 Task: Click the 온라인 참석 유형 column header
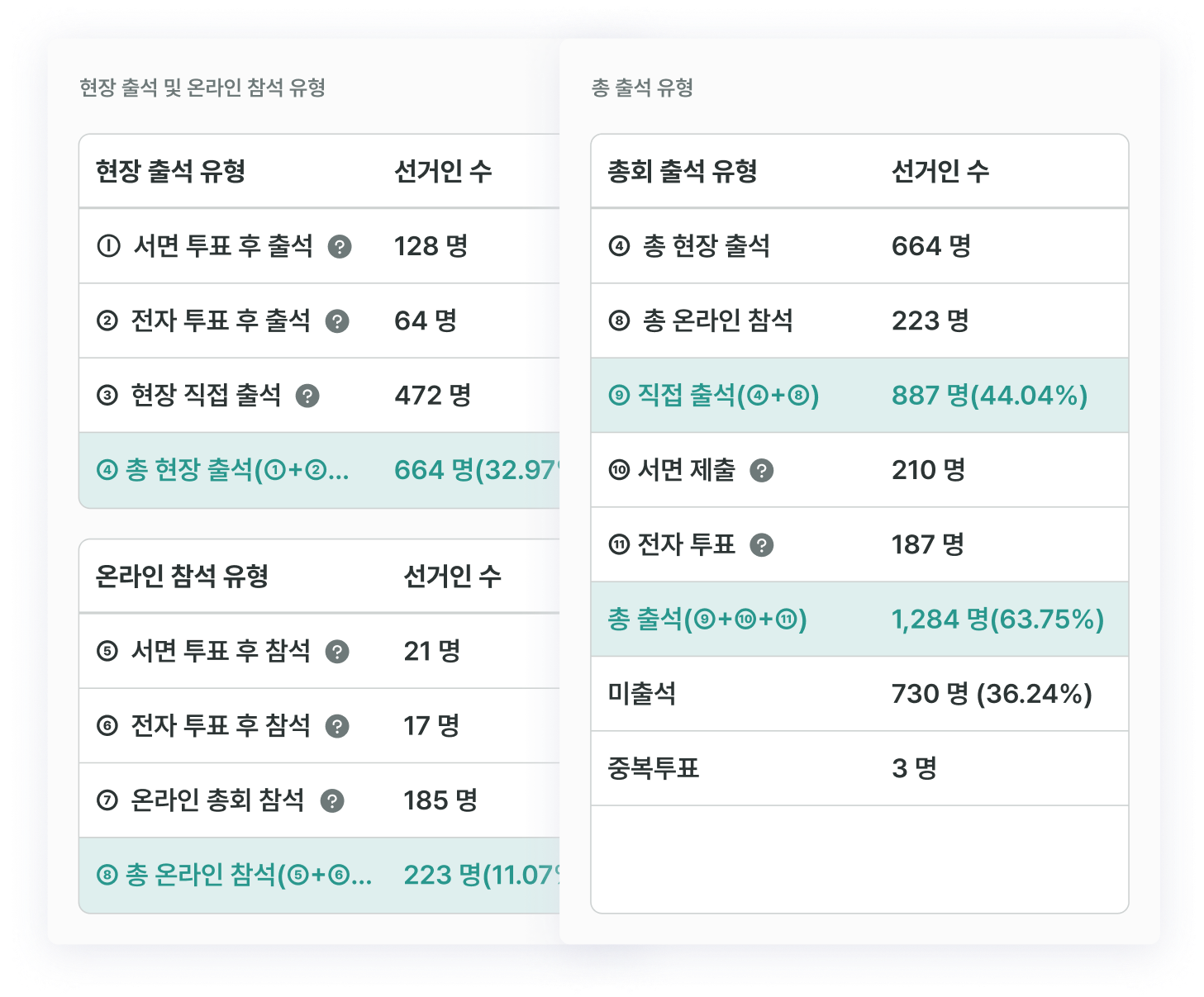(x=182, y=576)
